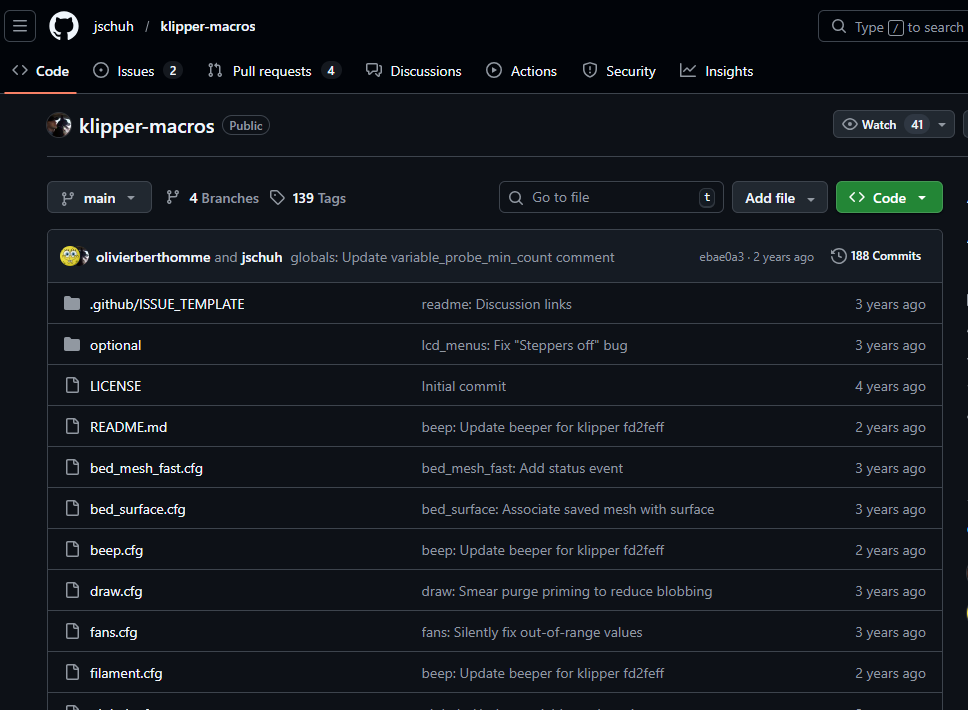Open the Add file dropdown
The image size is (968, 710).
(779, 198)
